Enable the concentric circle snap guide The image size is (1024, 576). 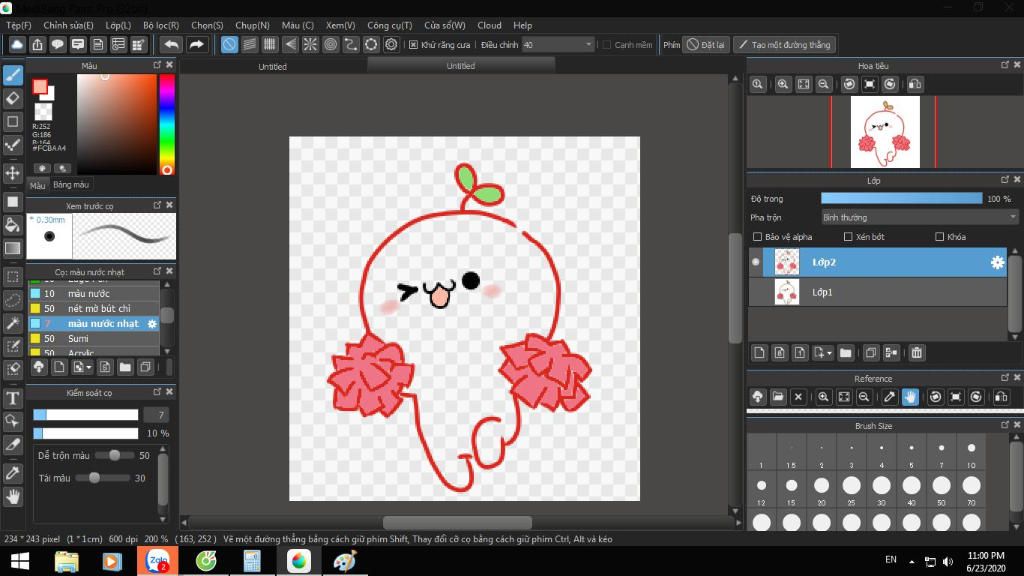(330, 44)
